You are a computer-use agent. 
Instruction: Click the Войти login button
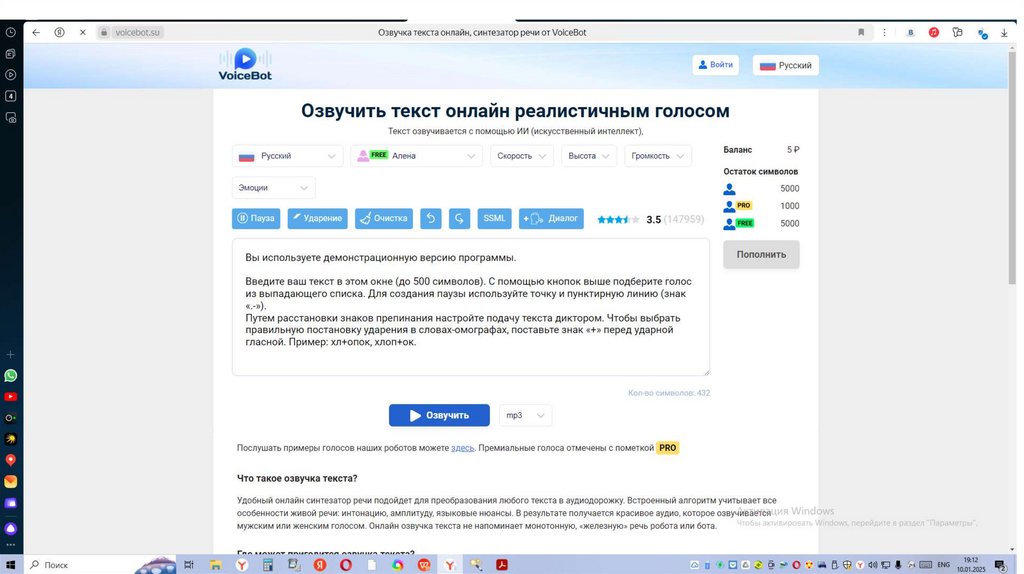coord(715,65)
